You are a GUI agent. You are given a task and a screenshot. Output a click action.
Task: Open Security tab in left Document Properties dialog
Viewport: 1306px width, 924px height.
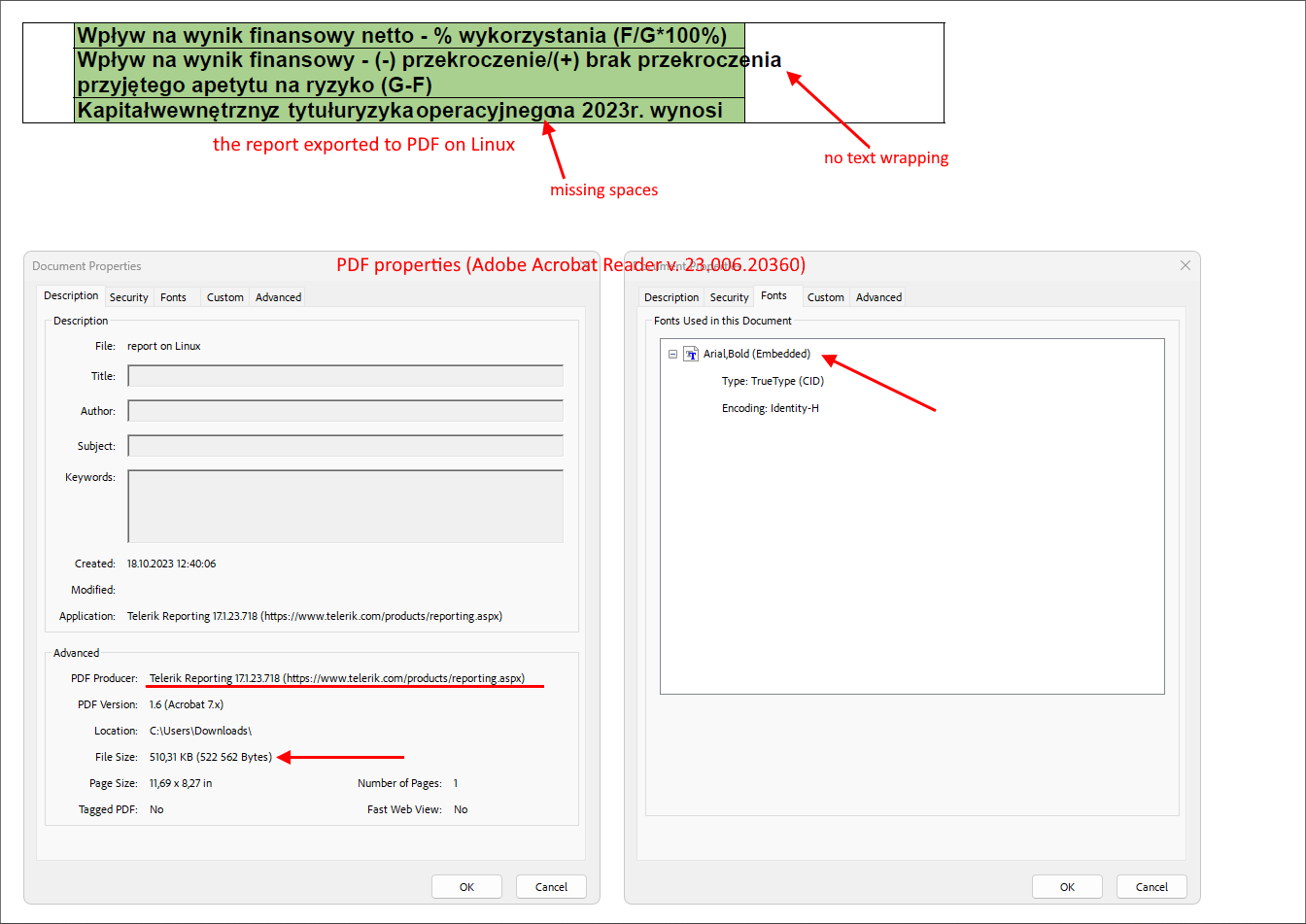click(x=128, y=297)
